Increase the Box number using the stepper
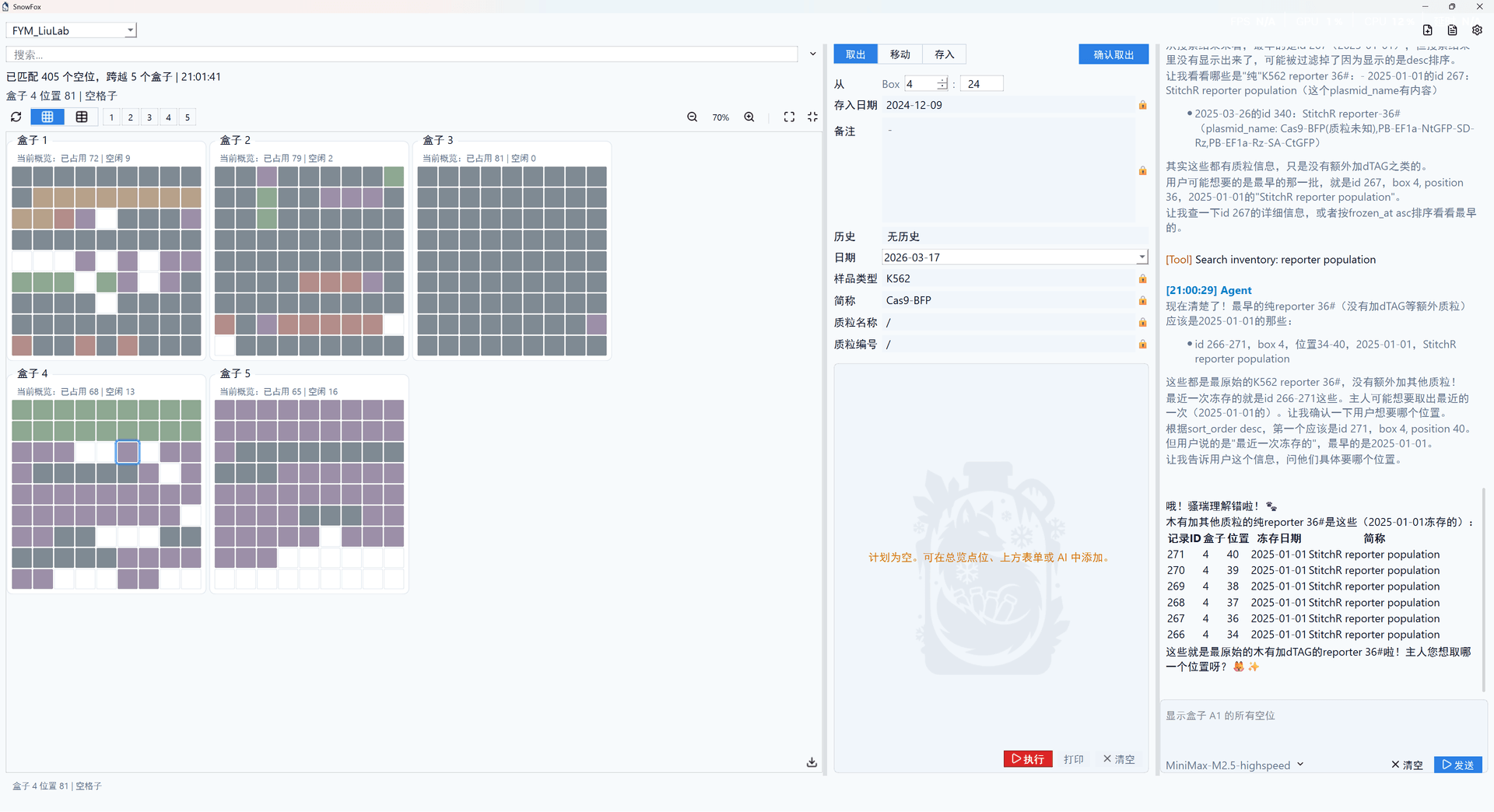This screenshot has height=812, width=1494. [x=942, y=79]
